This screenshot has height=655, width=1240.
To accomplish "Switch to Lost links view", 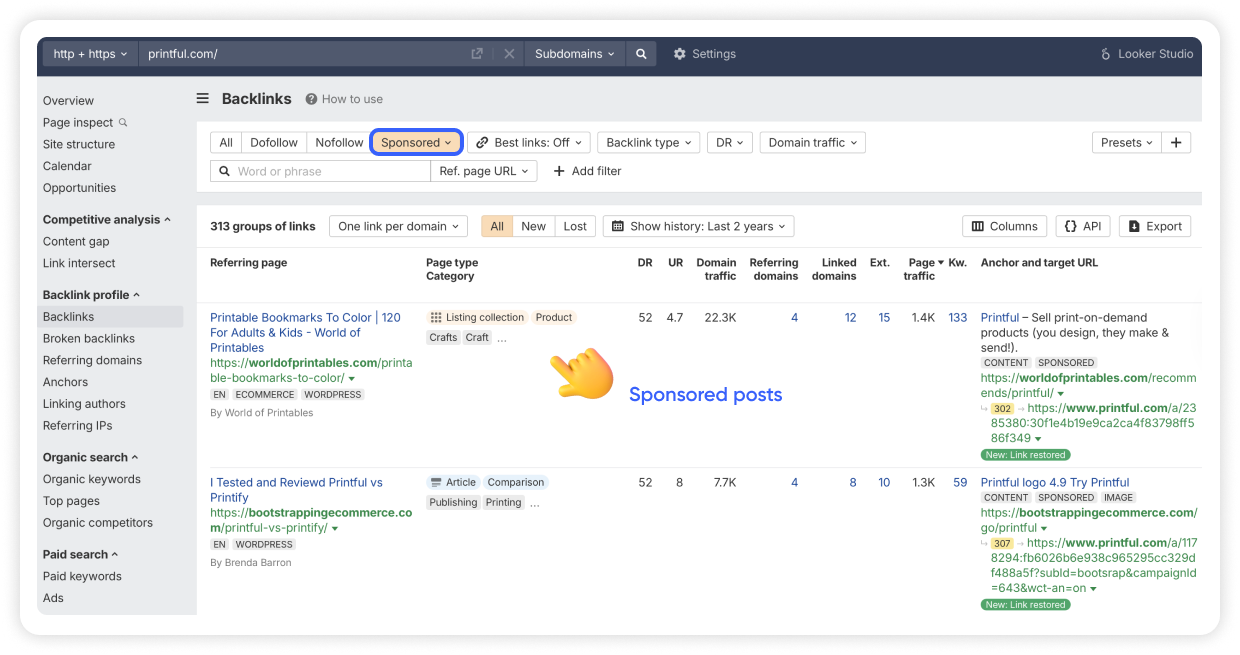I will (x=575, y=226).
